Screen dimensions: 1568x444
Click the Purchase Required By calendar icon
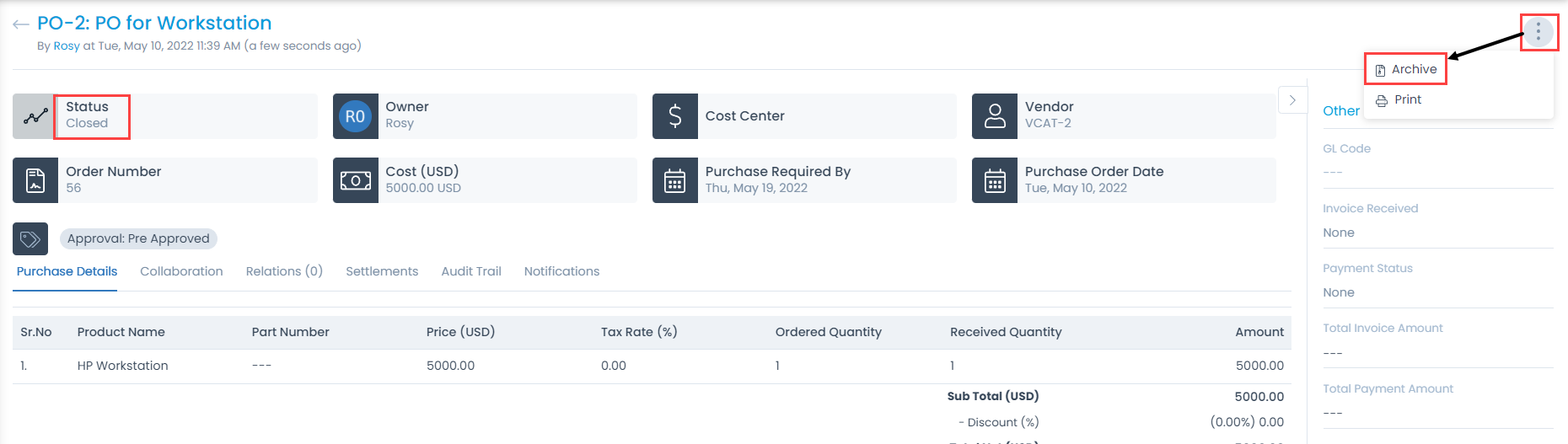click(674, 180)
